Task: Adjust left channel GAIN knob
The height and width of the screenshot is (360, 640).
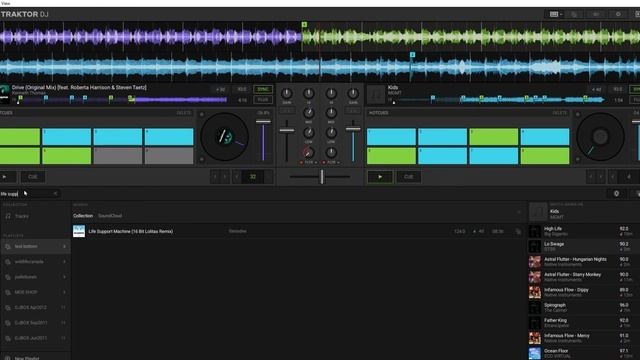Action: (x=287, y=94)
